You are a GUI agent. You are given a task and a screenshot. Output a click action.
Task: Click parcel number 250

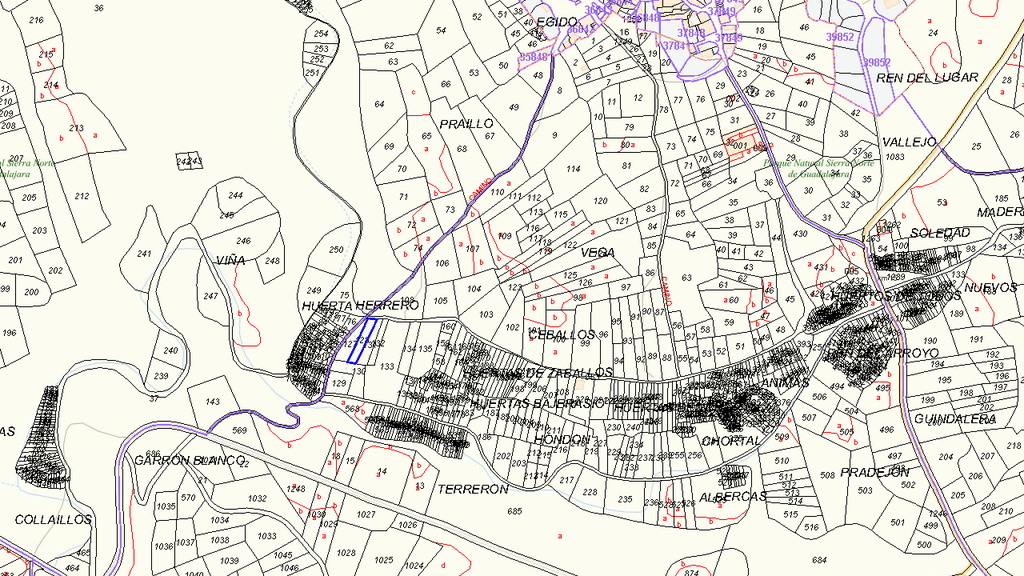336,249
